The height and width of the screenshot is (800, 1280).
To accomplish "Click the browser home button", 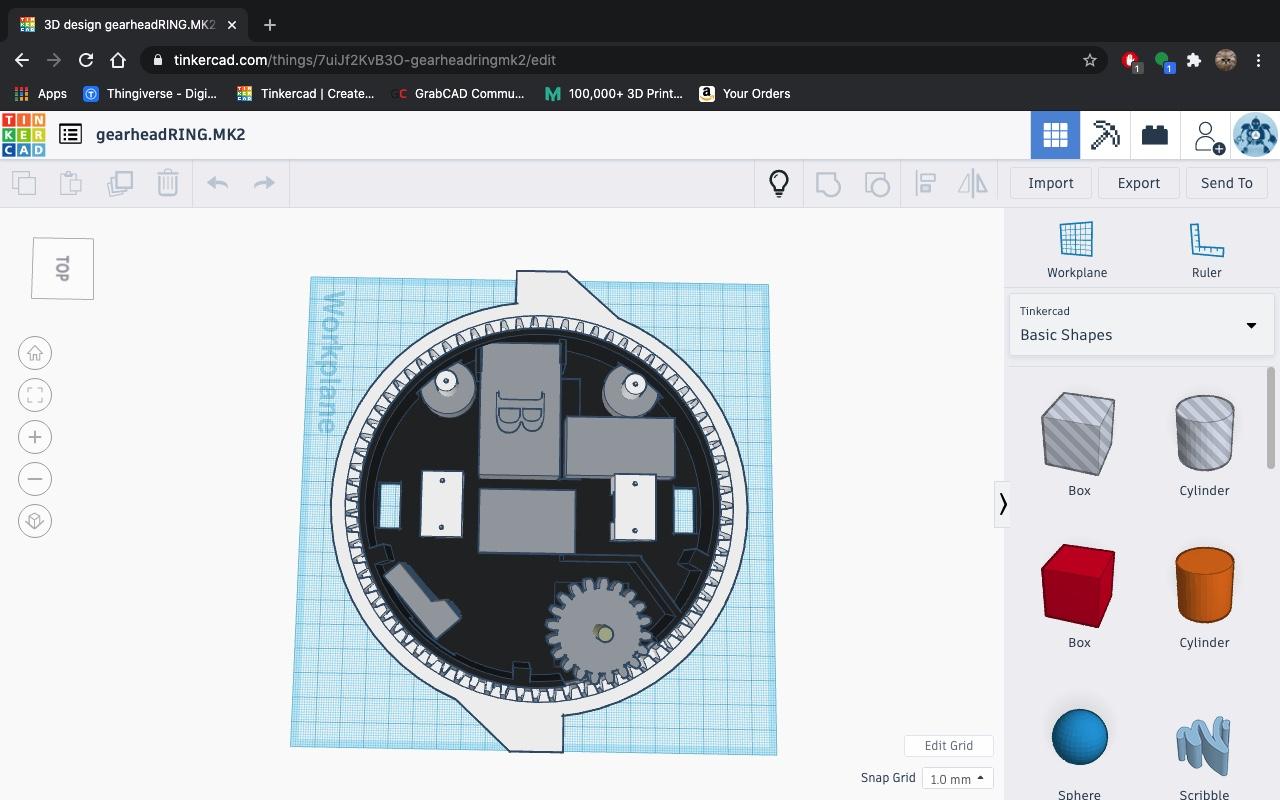I will (x=118, y=60).
